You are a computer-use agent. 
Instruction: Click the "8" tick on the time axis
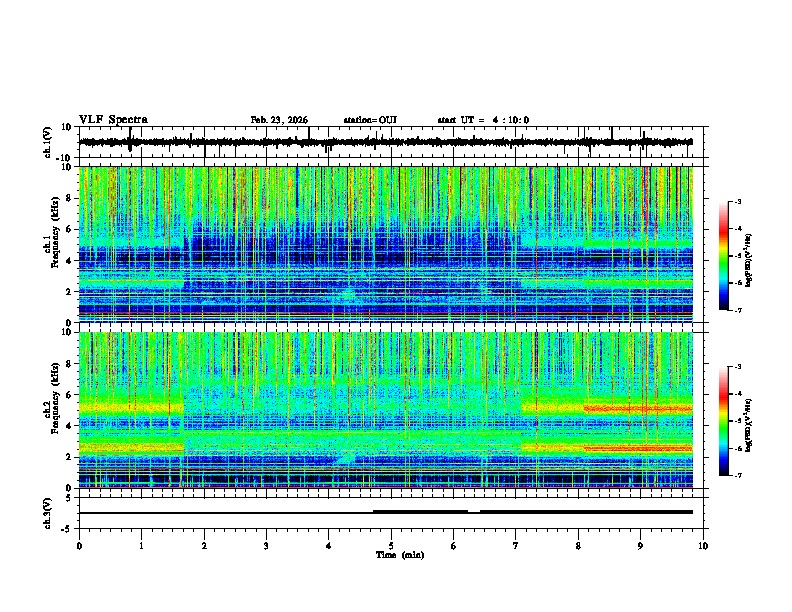578,546
